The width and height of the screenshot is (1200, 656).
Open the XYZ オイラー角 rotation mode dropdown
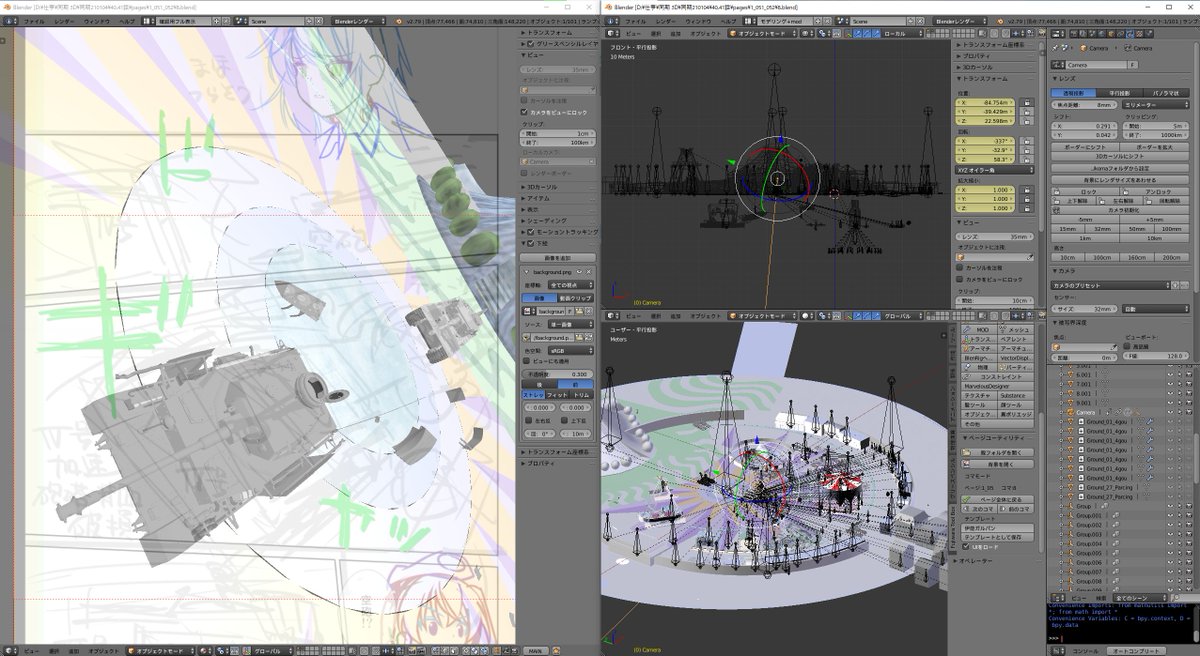pyautogui.click(x=993, y=170)
